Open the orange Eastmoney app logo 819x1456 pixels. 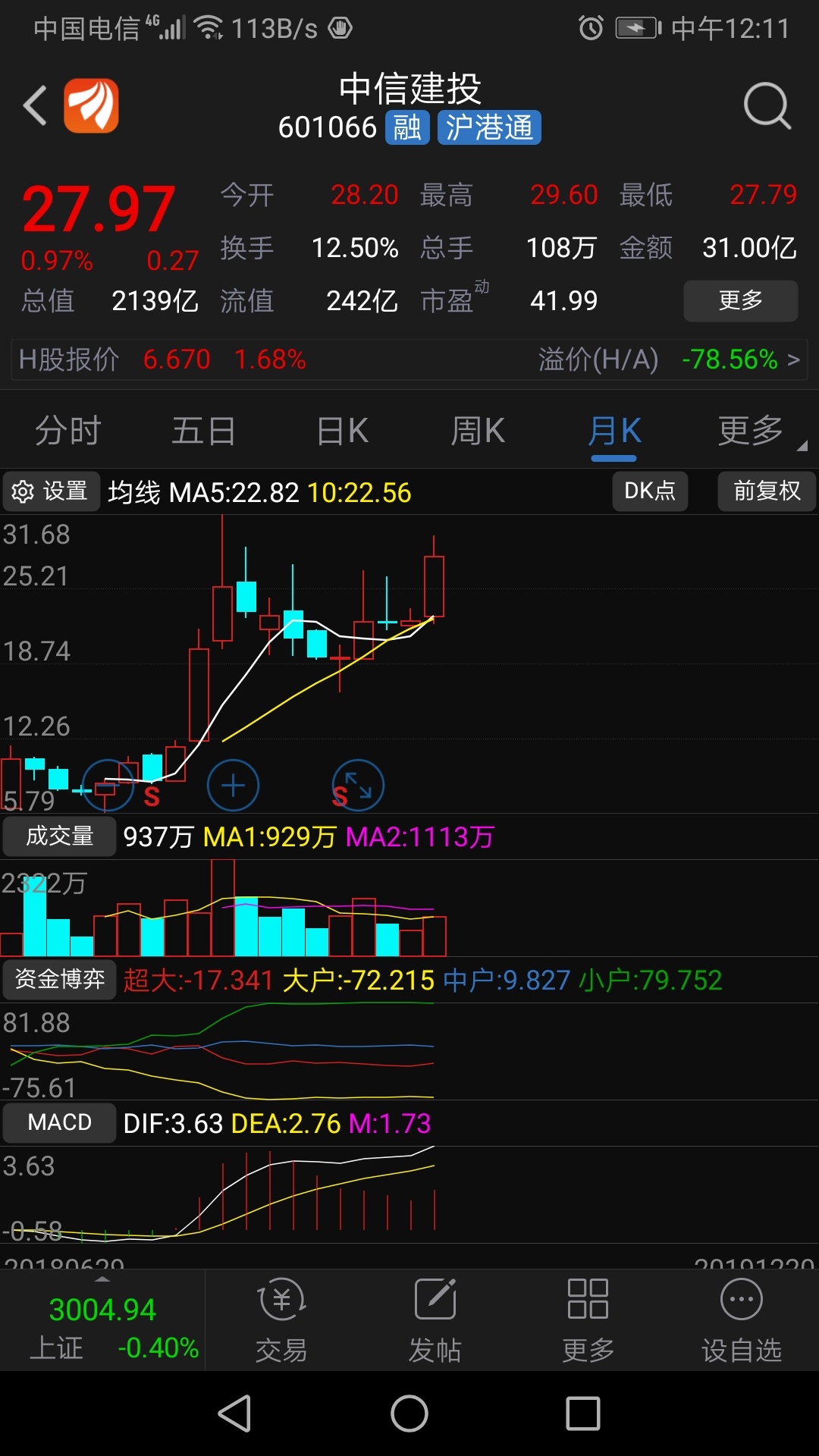91,105
